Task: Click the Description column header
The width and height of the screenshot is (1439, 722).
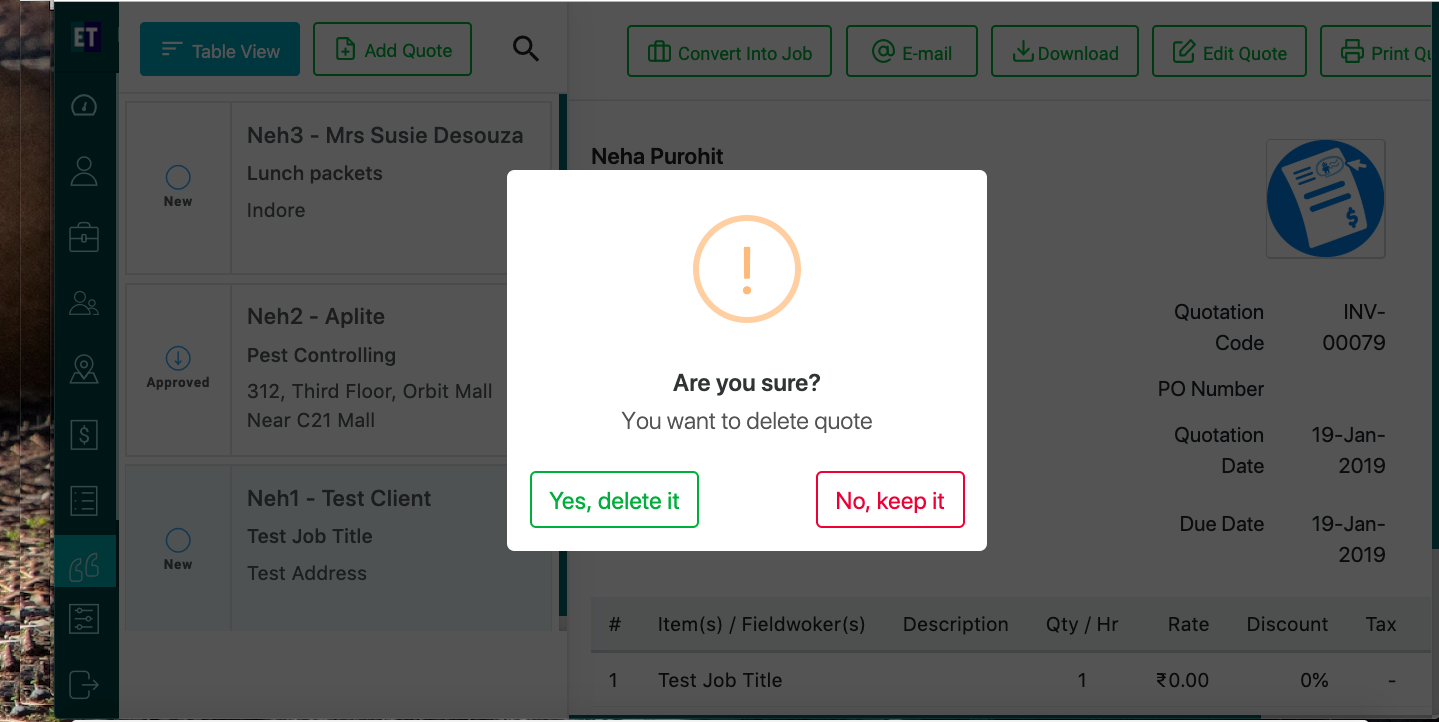Action: (955, 624)
